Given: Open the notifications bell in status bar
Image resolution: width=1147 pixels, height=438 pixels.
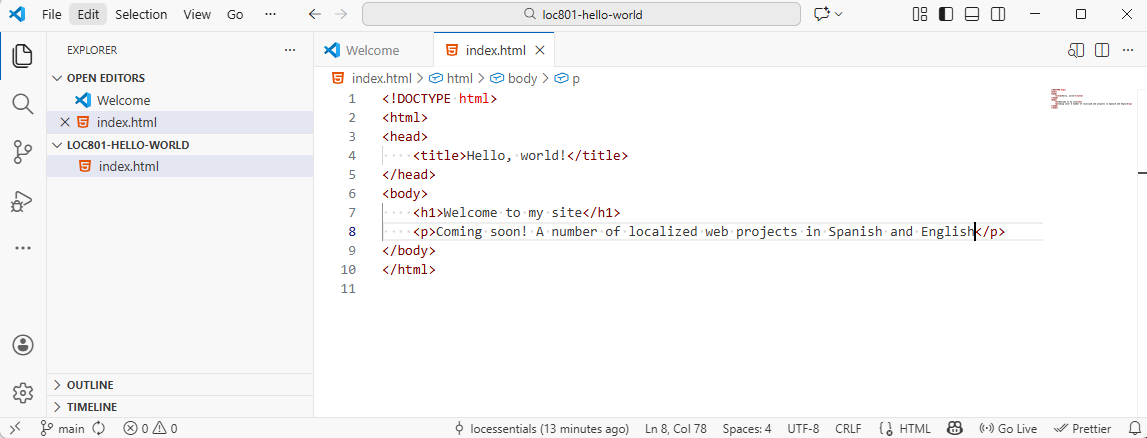Looking at the screenshot, I should point(1133,428).
